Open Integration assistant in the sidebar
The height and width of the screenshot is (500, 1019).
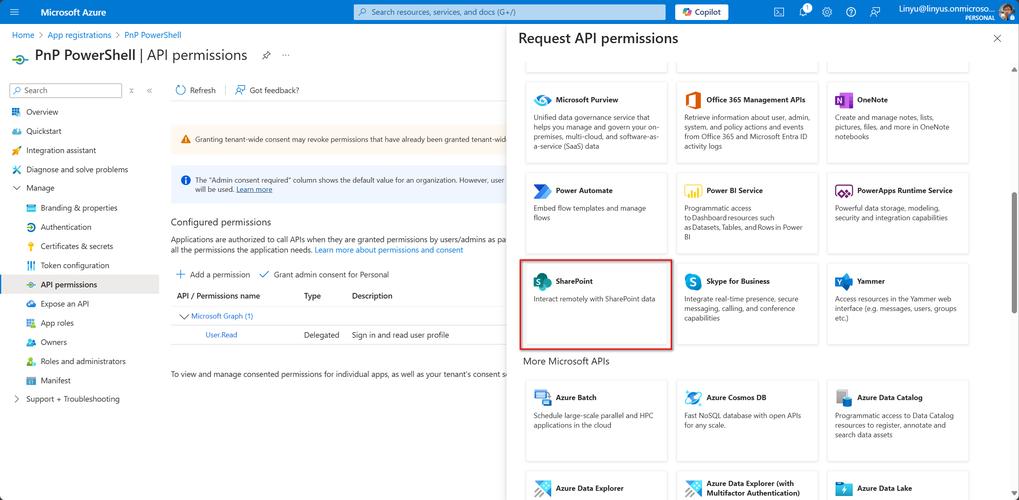tap(61, 150)
